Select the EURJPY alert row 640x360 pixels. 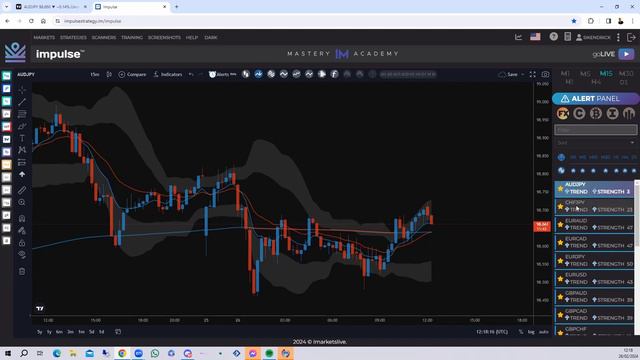tap(594, 260)
